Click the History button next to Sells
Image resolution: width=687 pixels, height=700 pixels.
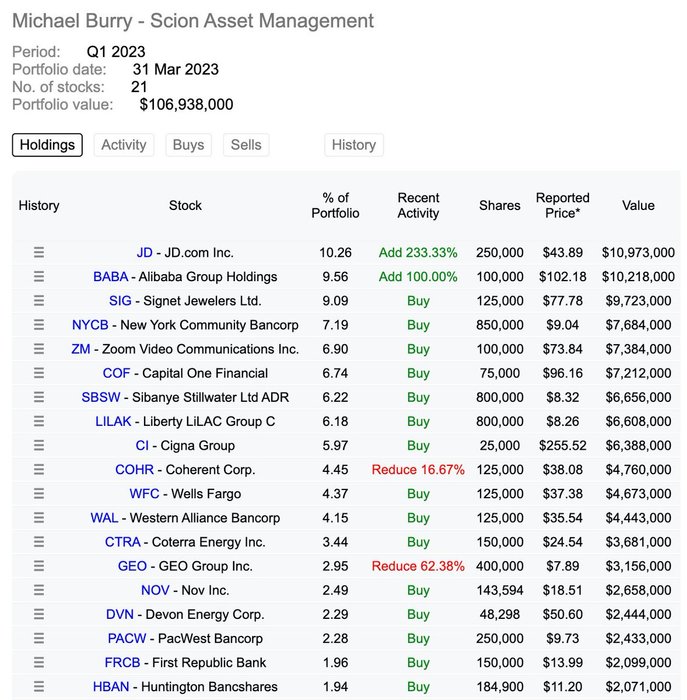353,145
